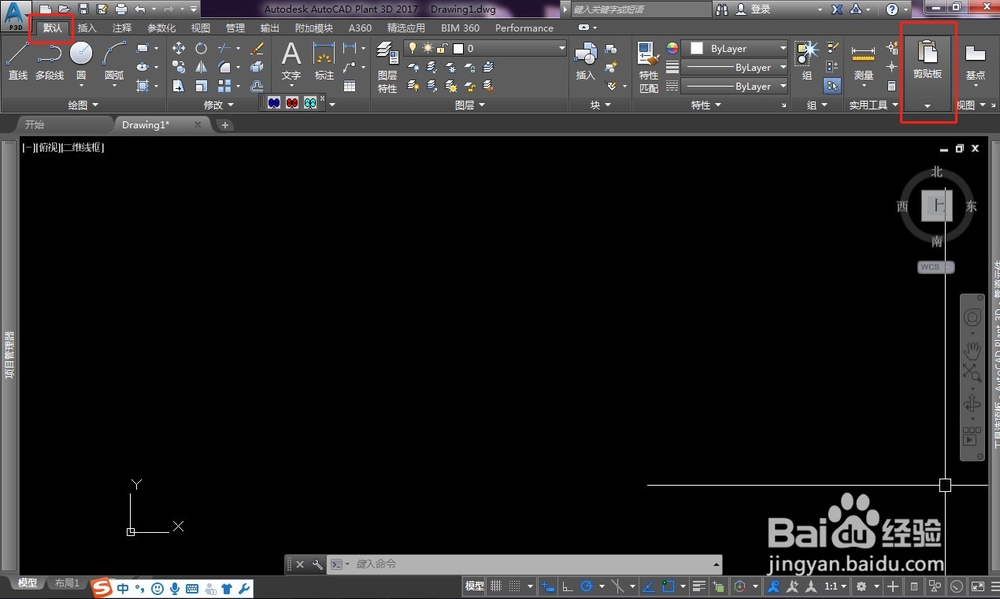Click the Scale tool icon
Screen dimensions: 1000x599
tap(201, 85)
